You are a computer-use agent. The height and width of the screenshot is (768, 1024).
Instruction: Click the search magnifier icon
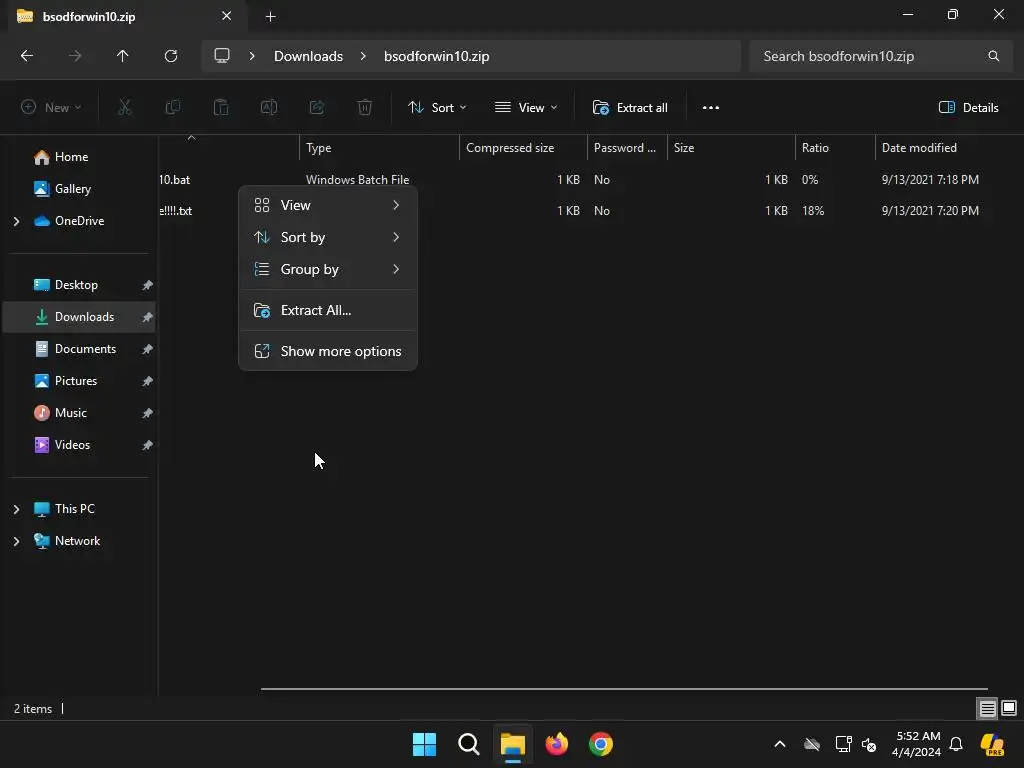click(993, 56)
